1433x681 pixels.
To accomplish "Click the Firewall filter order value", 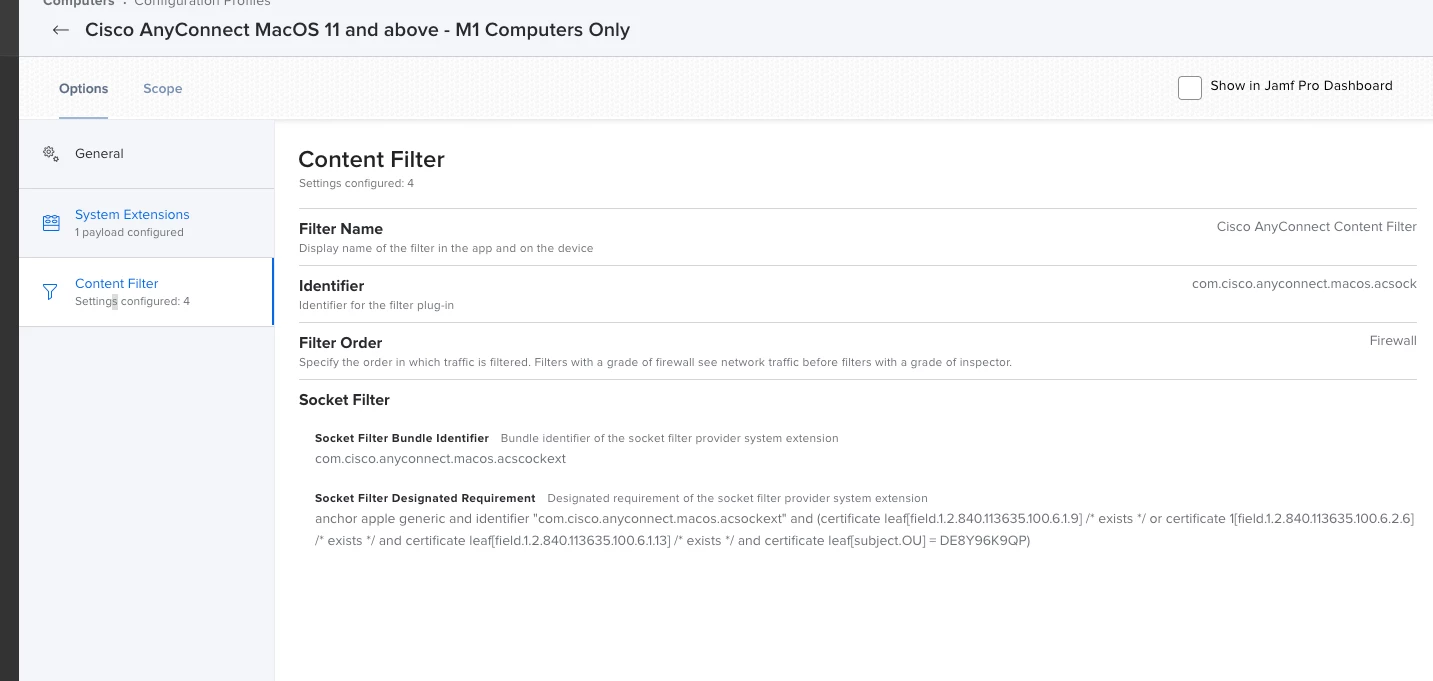I will pyautogui.click(x=1393, y=341).
